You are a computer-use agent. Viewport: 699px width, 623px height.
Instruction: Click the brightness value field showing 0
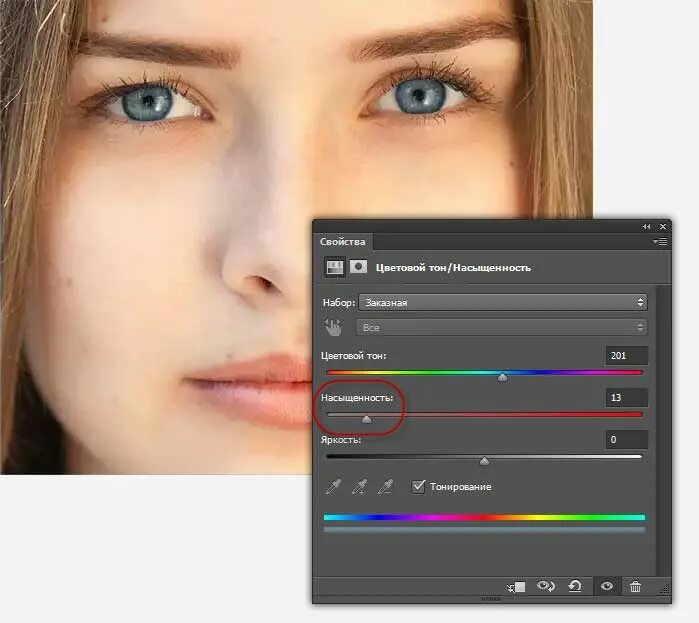click(626, 440)
